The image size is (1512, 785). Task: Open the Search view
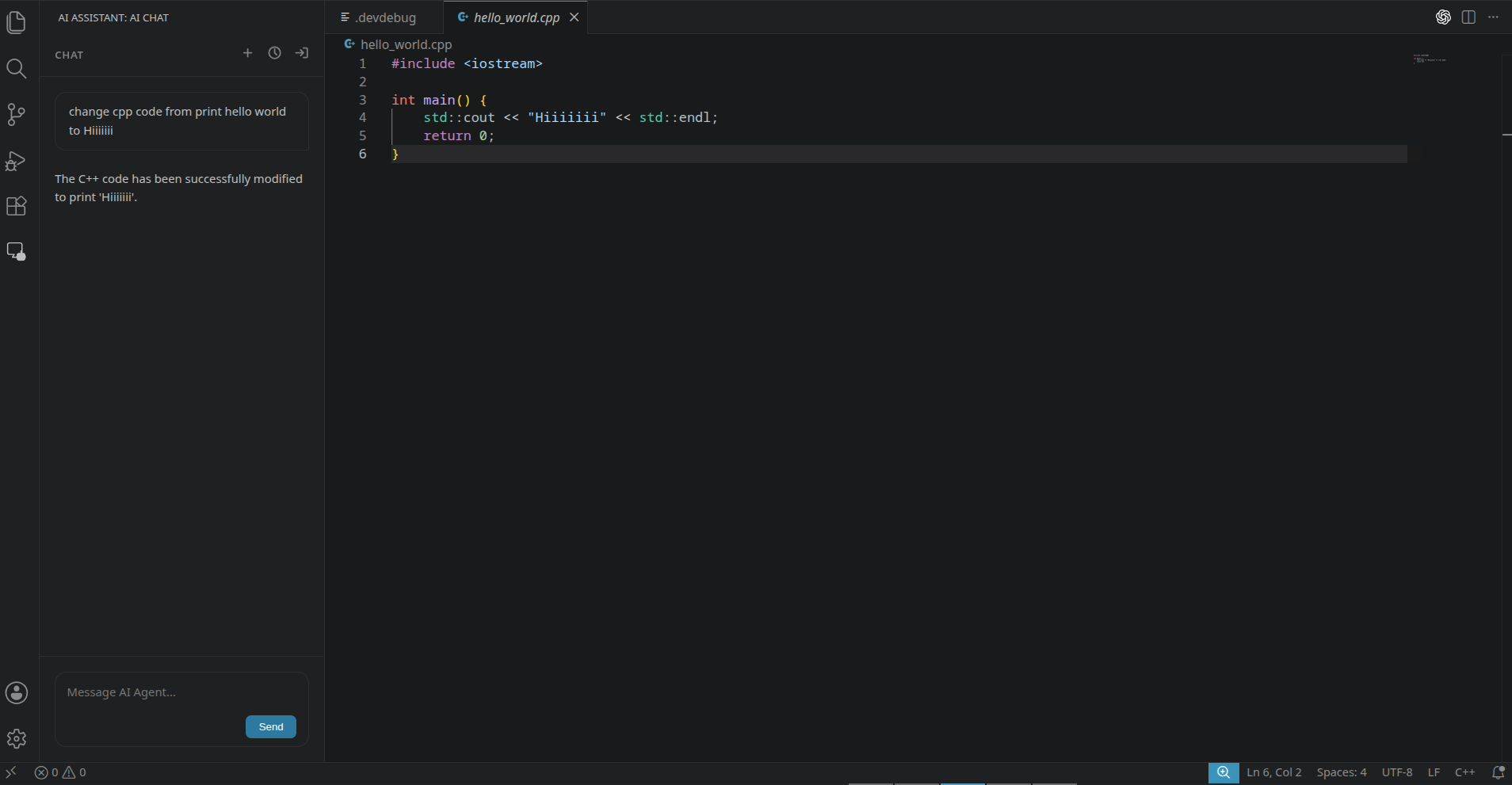(16, 69)
